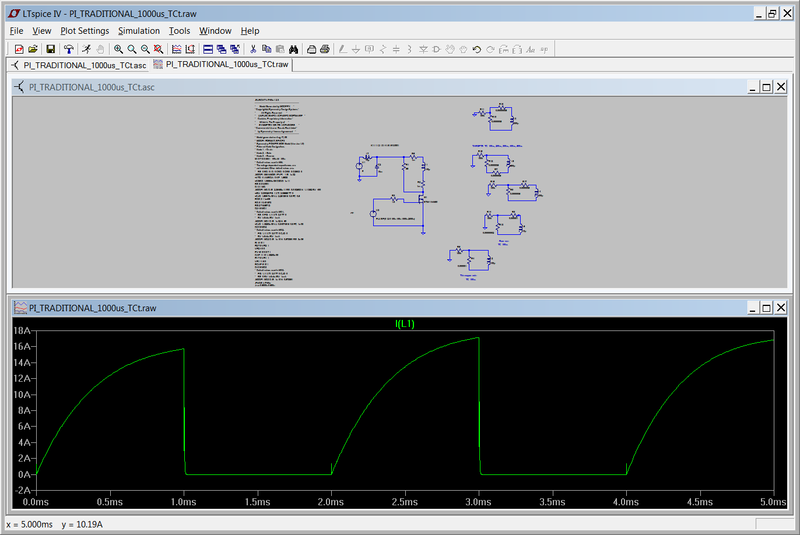Run the simulation with the running man icon
This screenshot has height=535, width=800.
coord(86,48)
